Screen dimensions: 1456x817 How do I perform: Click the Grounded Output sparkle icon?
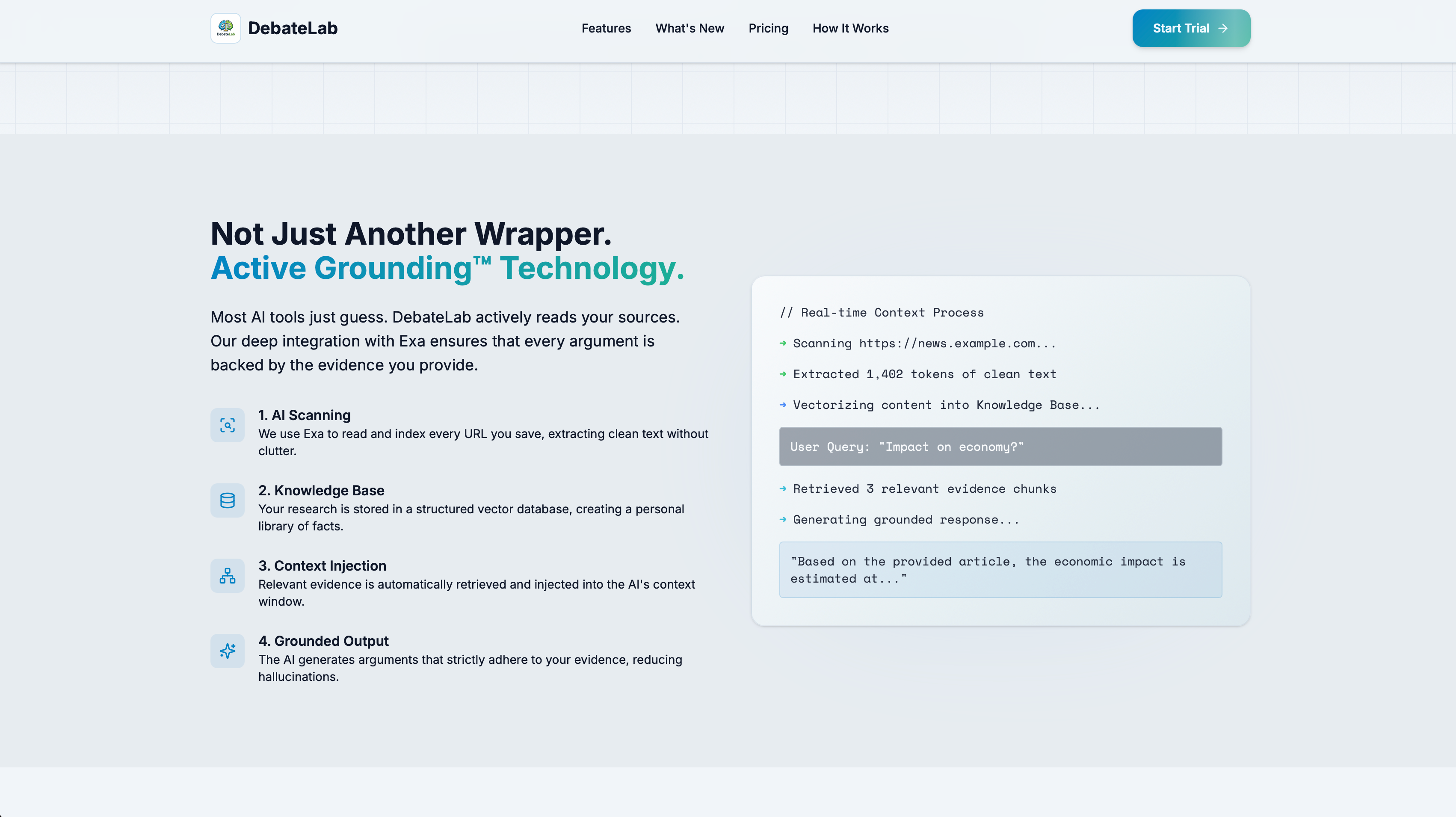227,651
